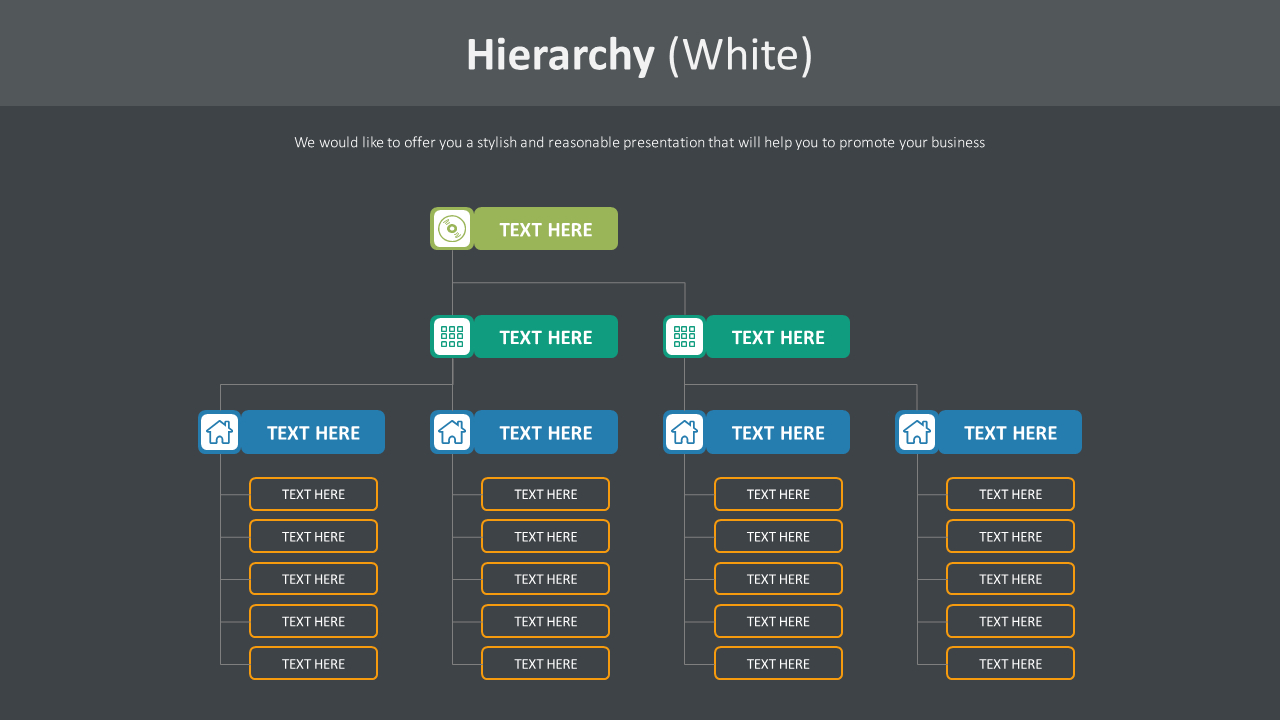Click middle orange box in second column
Screen dimensions: 1280x720
point(545,579)
